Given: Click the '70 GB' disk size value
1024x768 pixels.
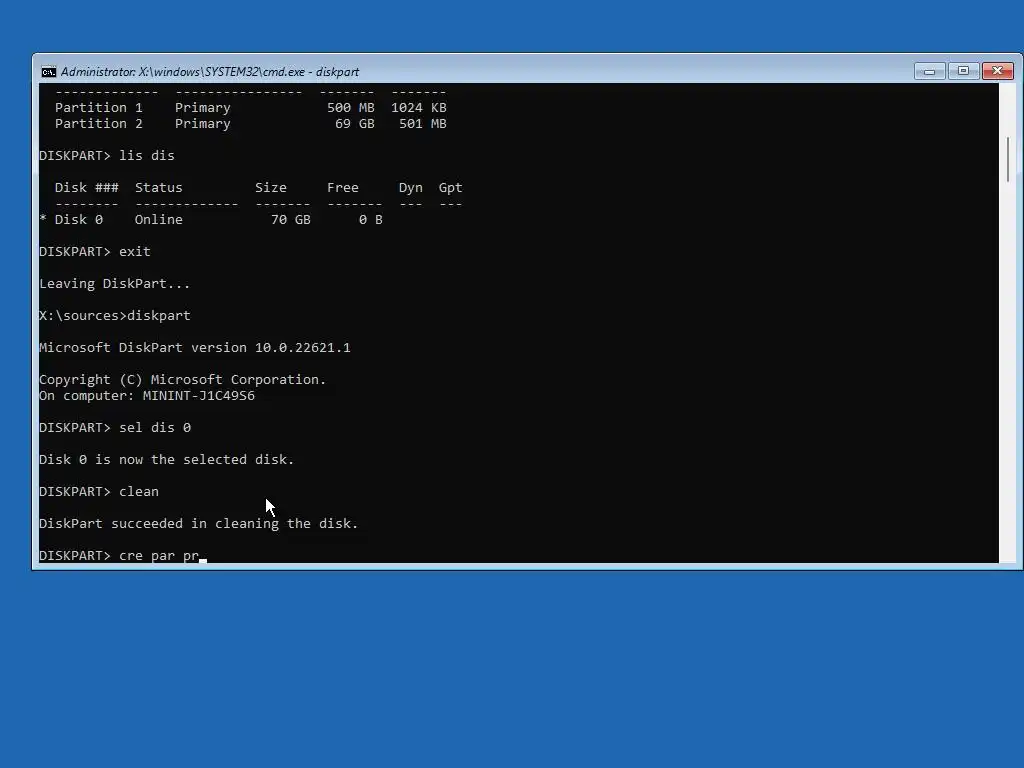Looking at the screenshot, I should pos(291,219).
